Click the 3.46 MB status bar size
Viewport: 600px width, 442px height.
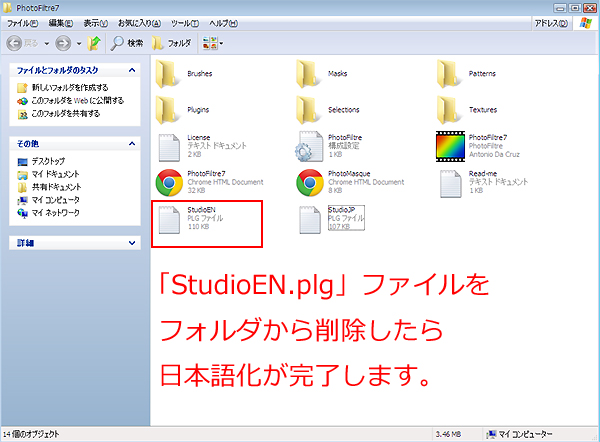click(448, 434)
